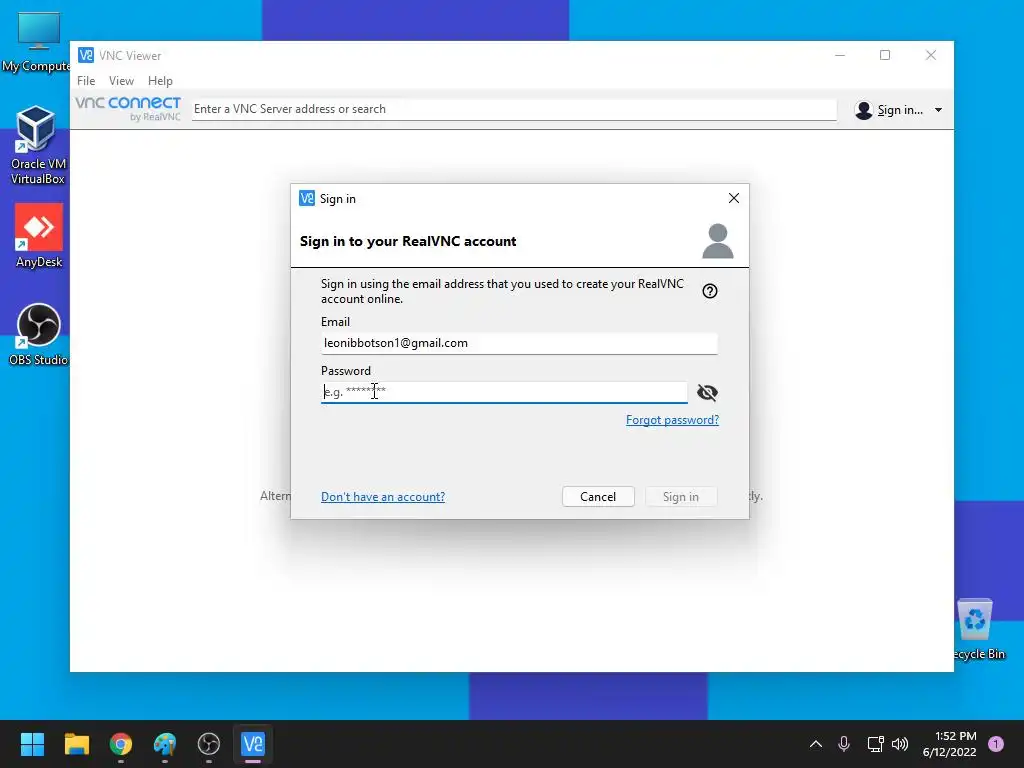Open the Forgot password link
The height and width of the screenshot is (768, 1024).
(672, 420)
